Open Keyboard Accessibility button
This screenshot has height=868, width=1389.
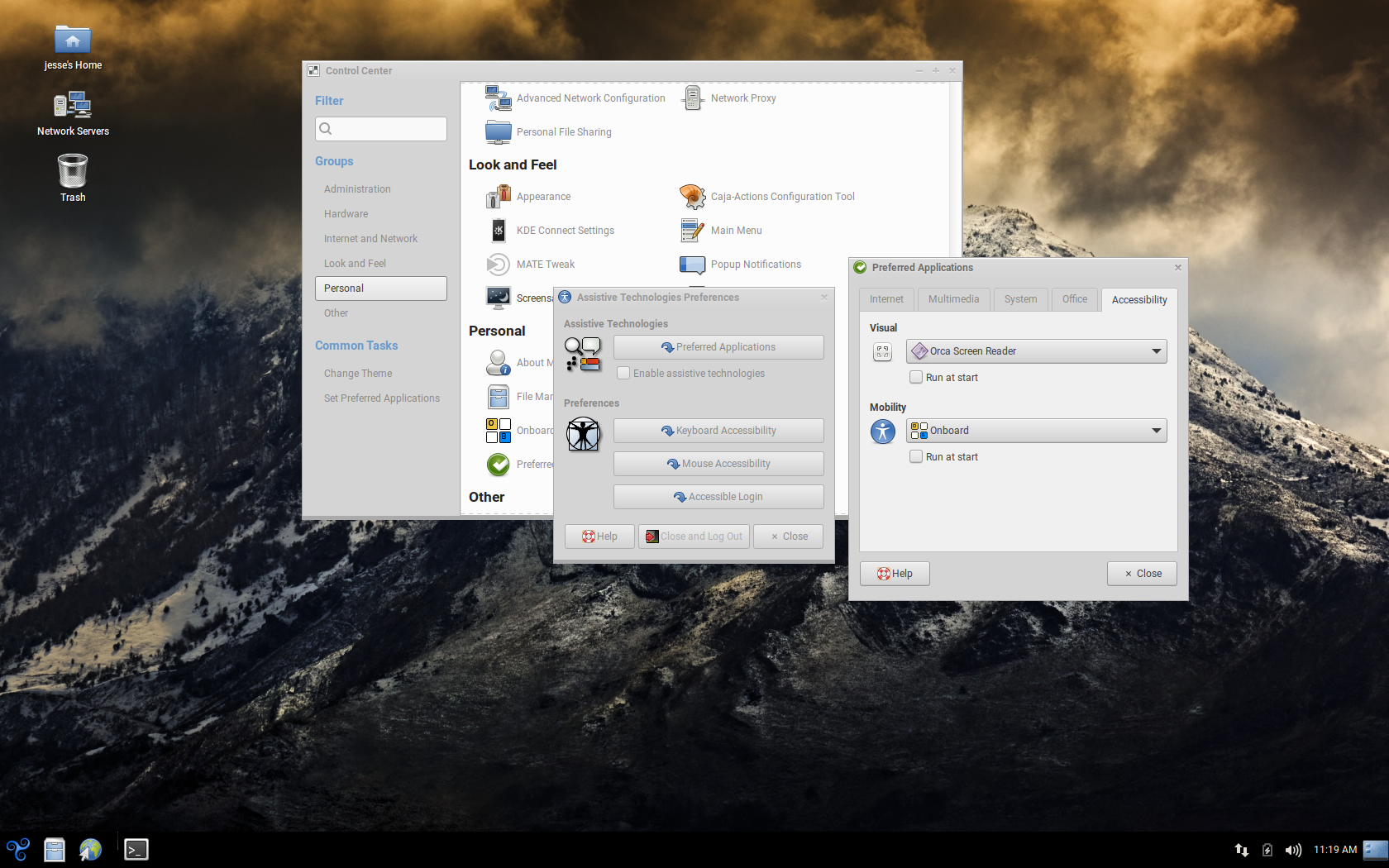pyautogui.click(x=718, y=431)
